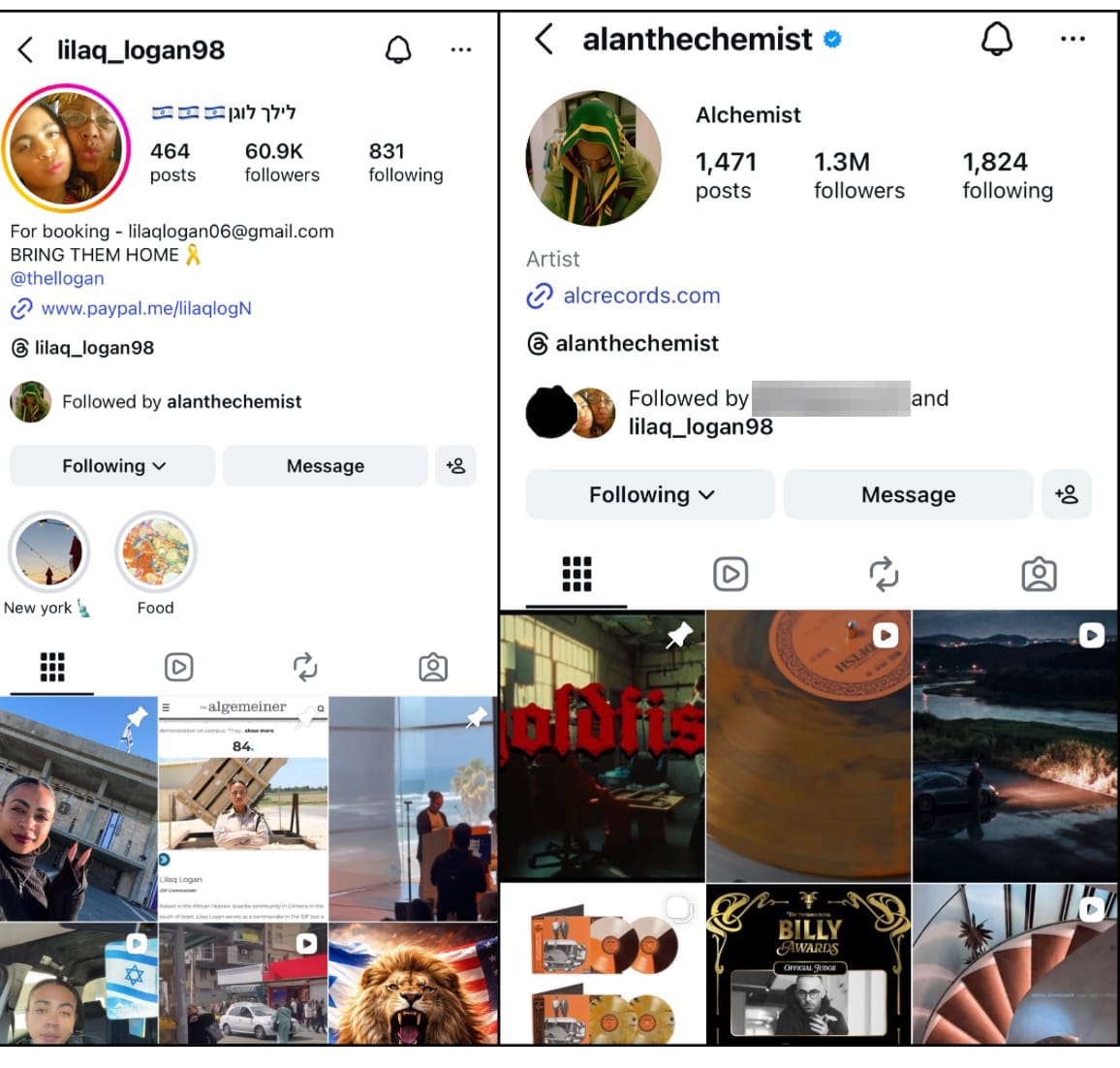Expand Following dropdown on alanthechemist profile
1120x1068 pixels.
click(650, 495)
